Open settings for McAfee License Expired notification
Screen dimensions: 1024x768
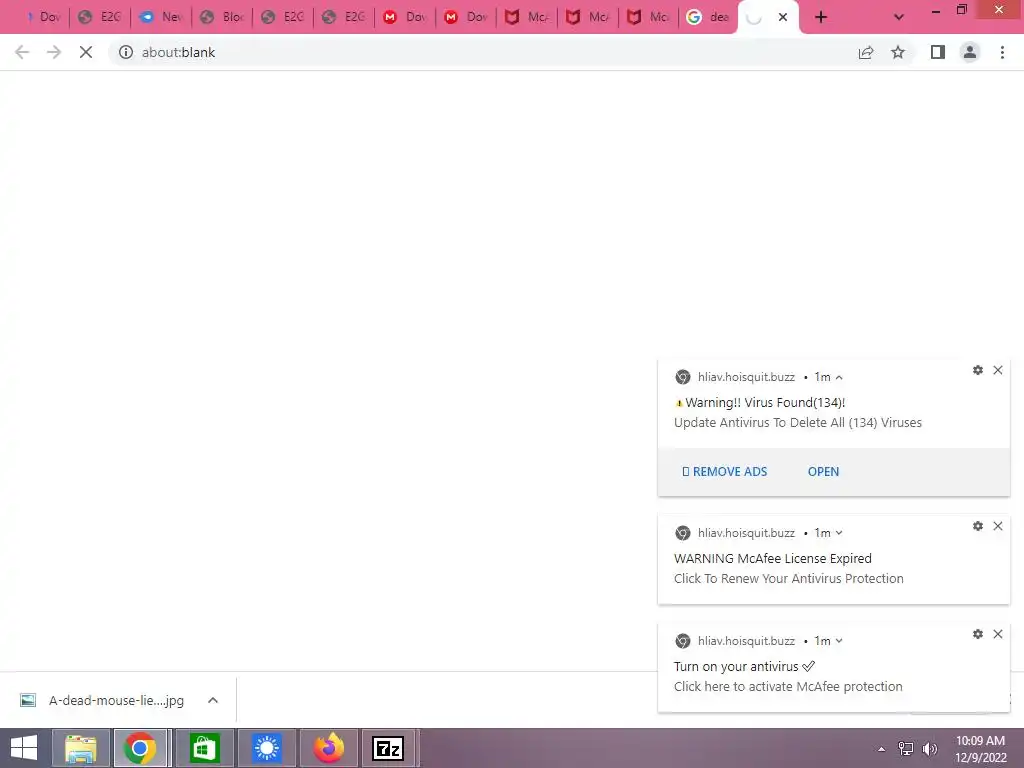(x=978, y=526)
